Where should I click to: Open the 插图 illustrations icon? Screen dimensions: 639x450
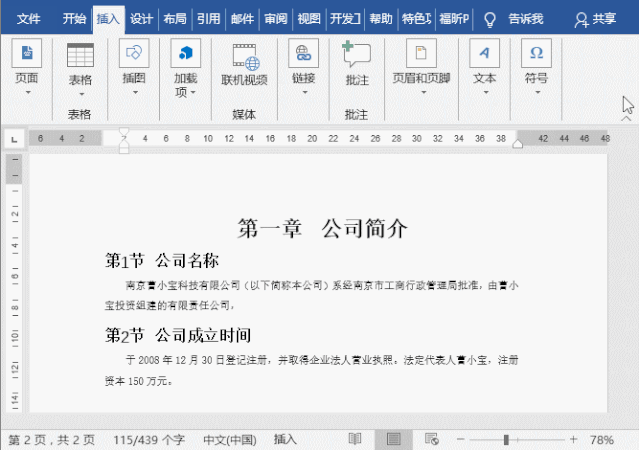pyautogui.click(x=134, y=53)
